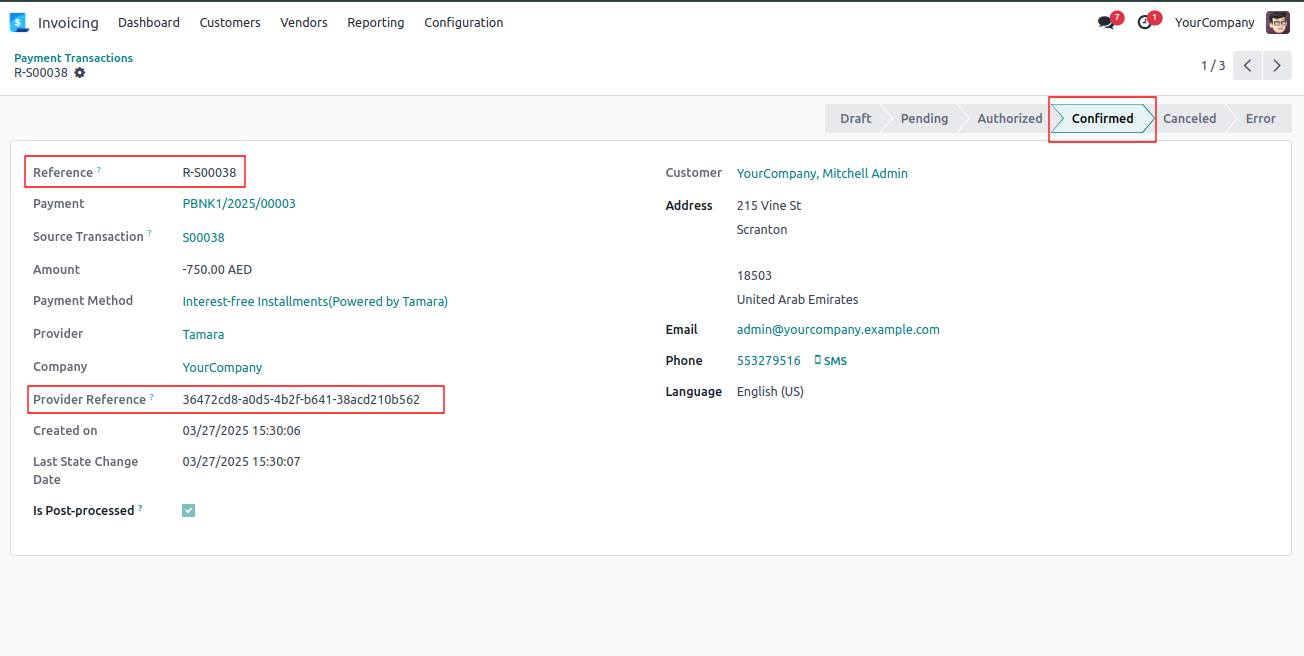Toggle the Is Post-processed checkbox
This screenshot has width=1304, height=656.
coord(189,510)
